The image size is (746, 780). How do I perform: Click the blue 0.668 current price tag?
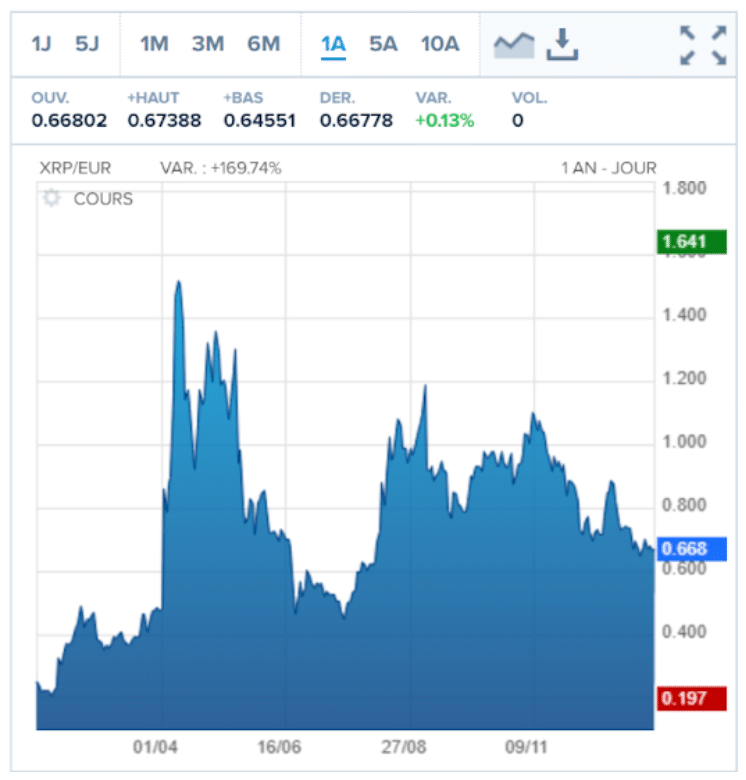[x=684, y=548]
